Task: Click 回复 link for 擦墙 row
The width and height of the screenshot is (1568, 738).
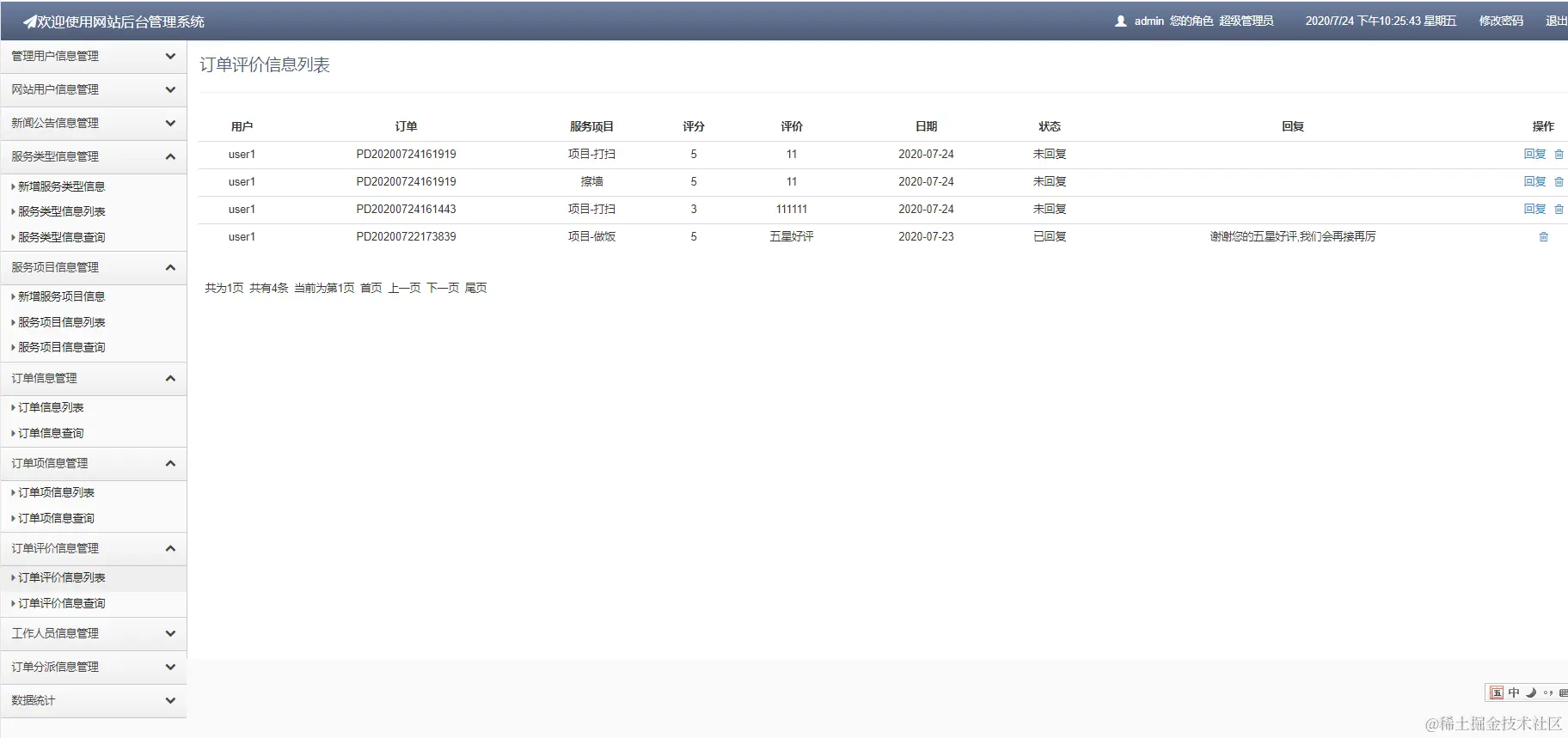Action: pyautogui.click(x=1534, y=182)
